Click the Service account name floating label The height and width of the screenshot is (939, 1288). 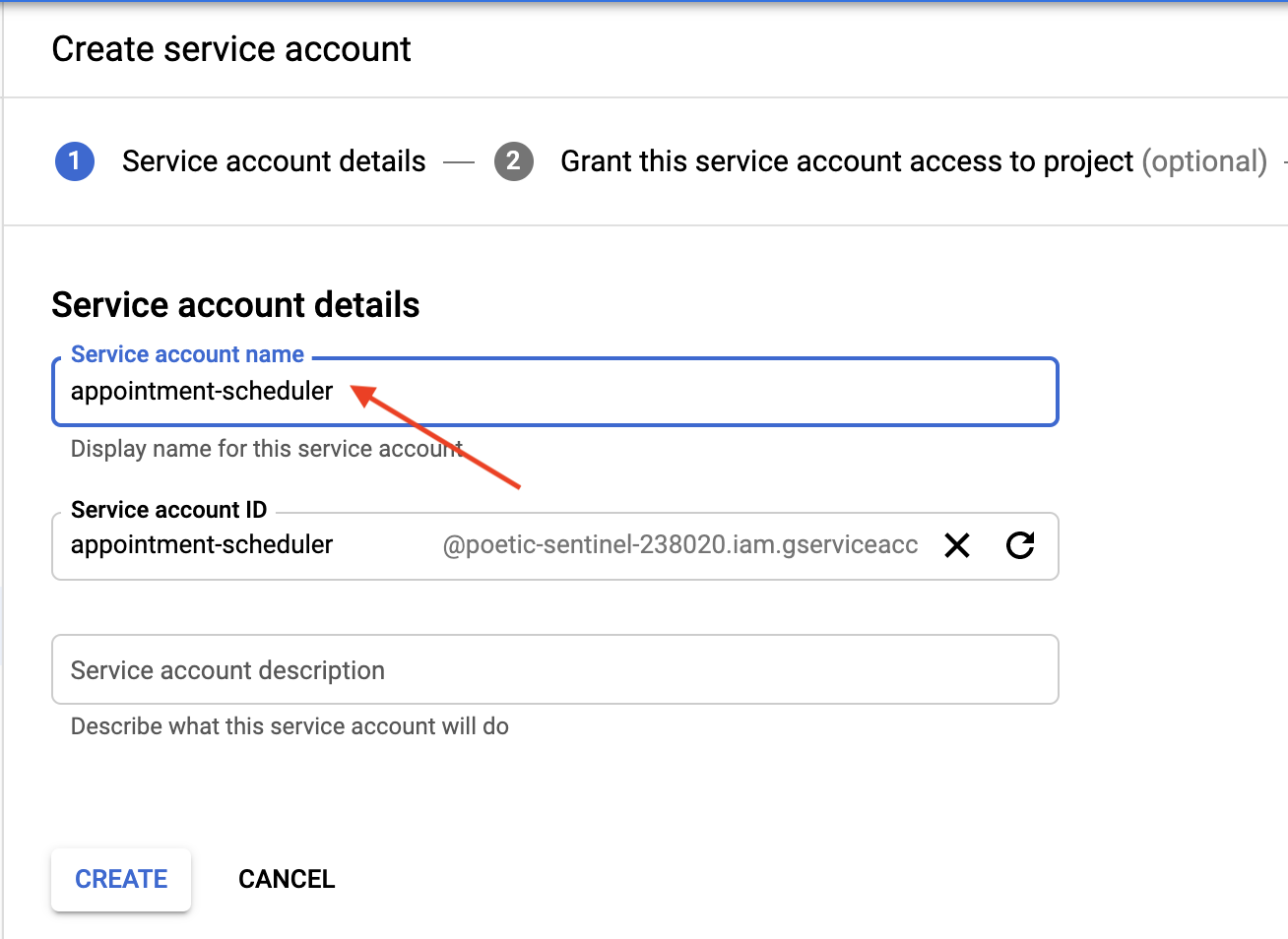[187, 353]
